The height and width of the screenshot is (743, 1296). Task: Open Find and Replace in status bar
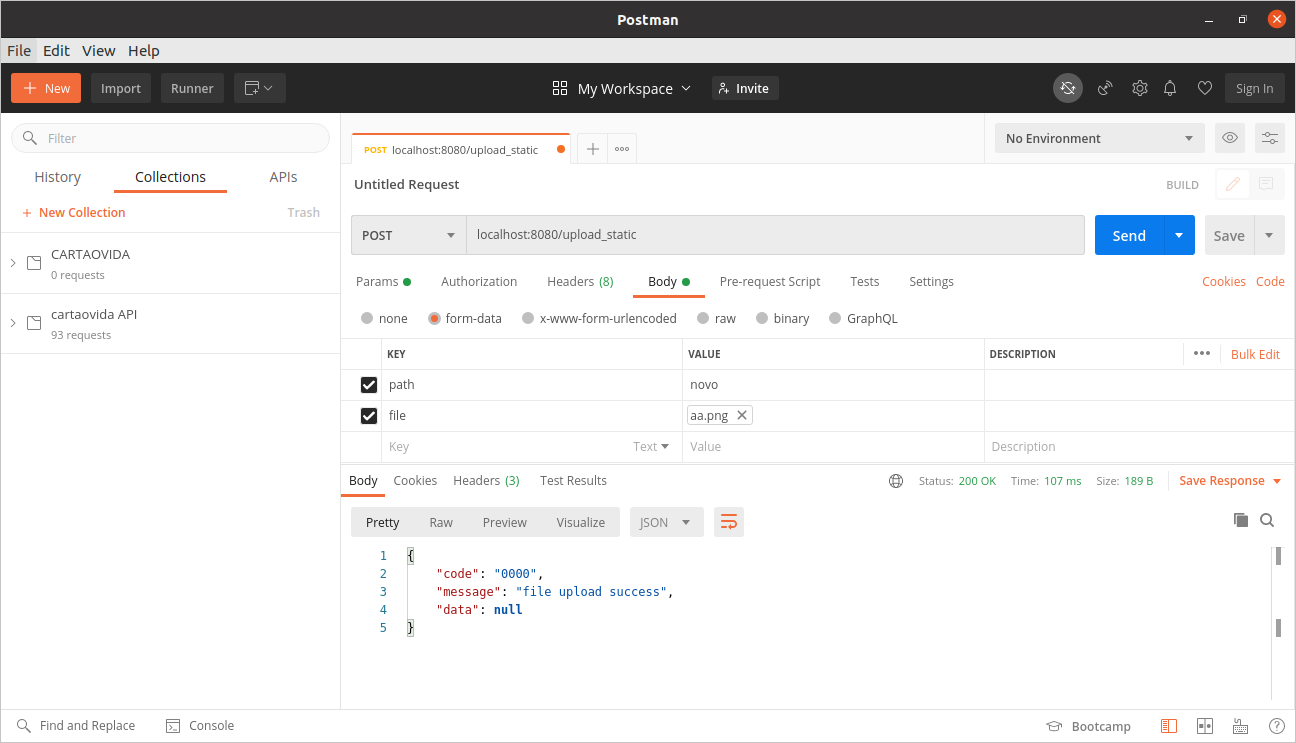76,726
